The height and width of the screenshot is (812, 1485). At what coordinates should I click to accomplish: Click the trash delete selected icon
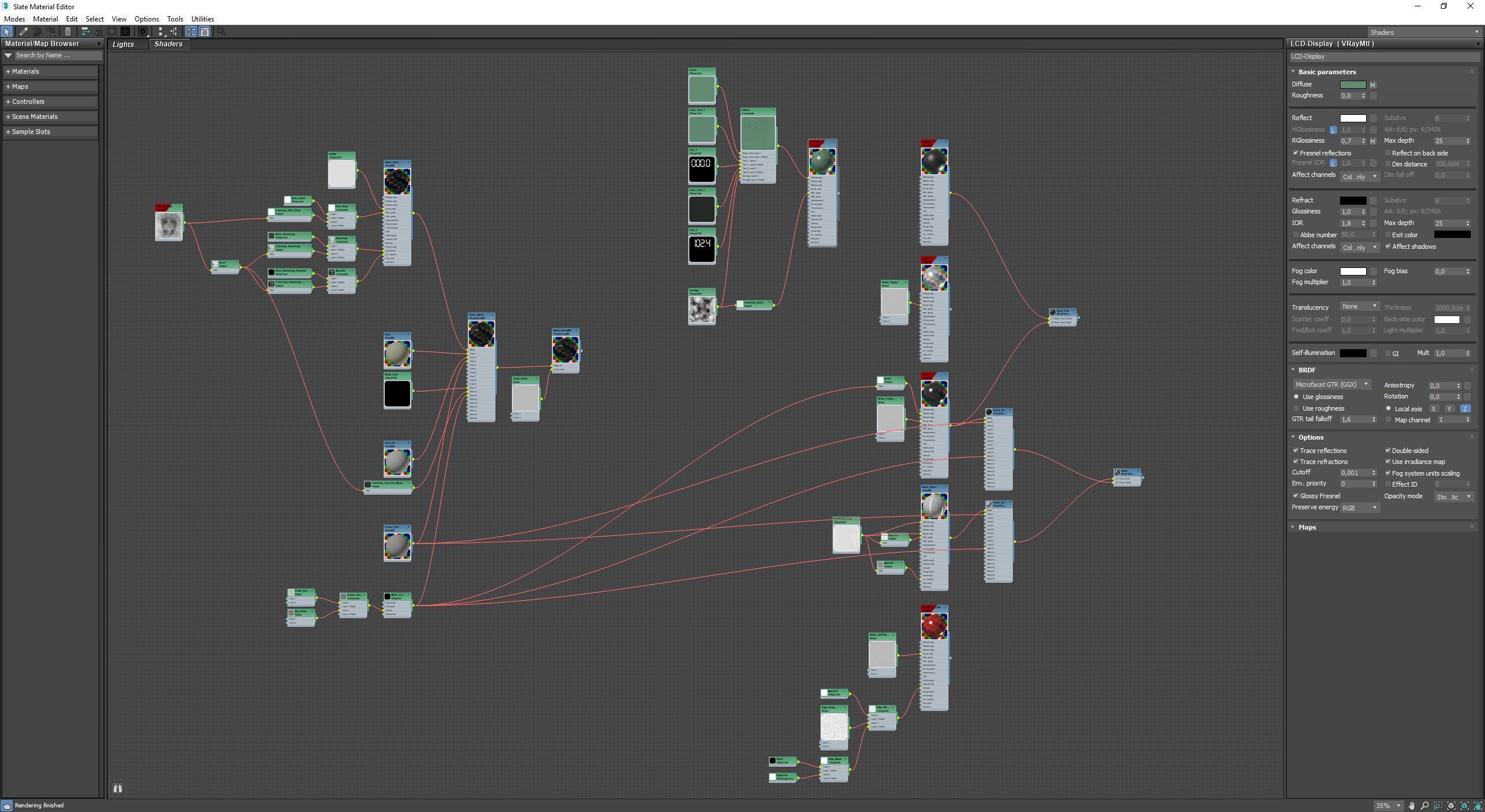[68, 32]
